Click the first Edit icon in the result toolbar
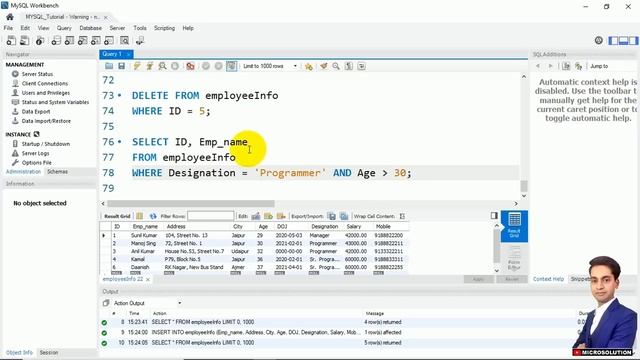The image size is (640, 360). point(256,216)
